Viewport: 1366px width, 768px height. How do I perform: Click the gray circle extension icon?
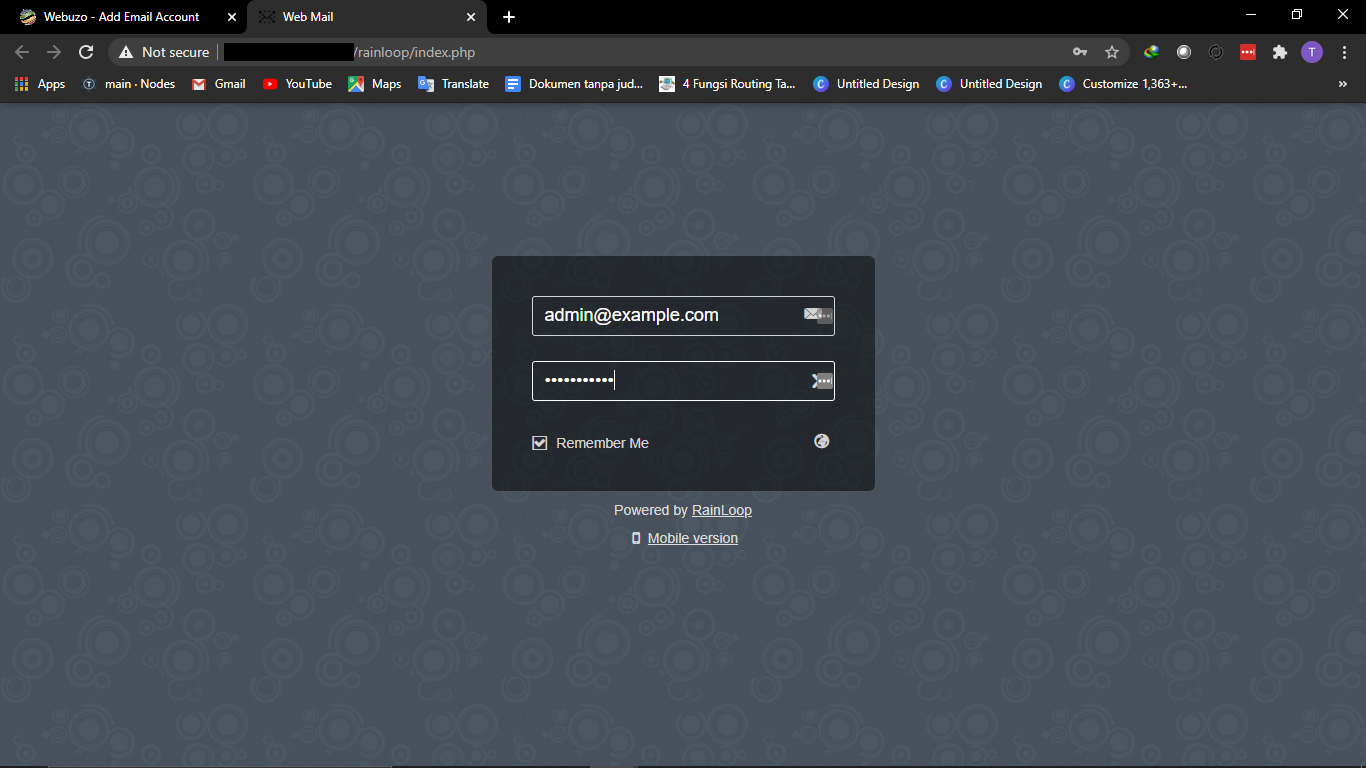1184,52
